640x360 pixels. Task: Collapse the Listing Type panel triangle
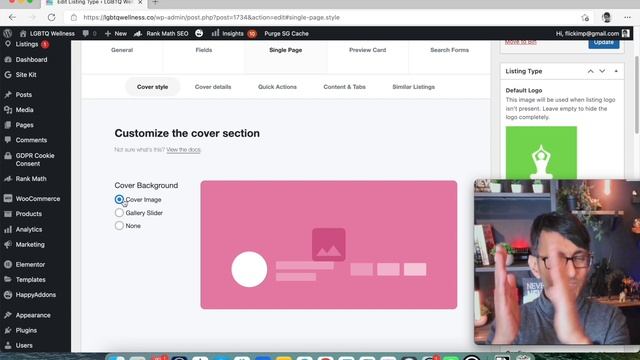(x=616, y=71)
